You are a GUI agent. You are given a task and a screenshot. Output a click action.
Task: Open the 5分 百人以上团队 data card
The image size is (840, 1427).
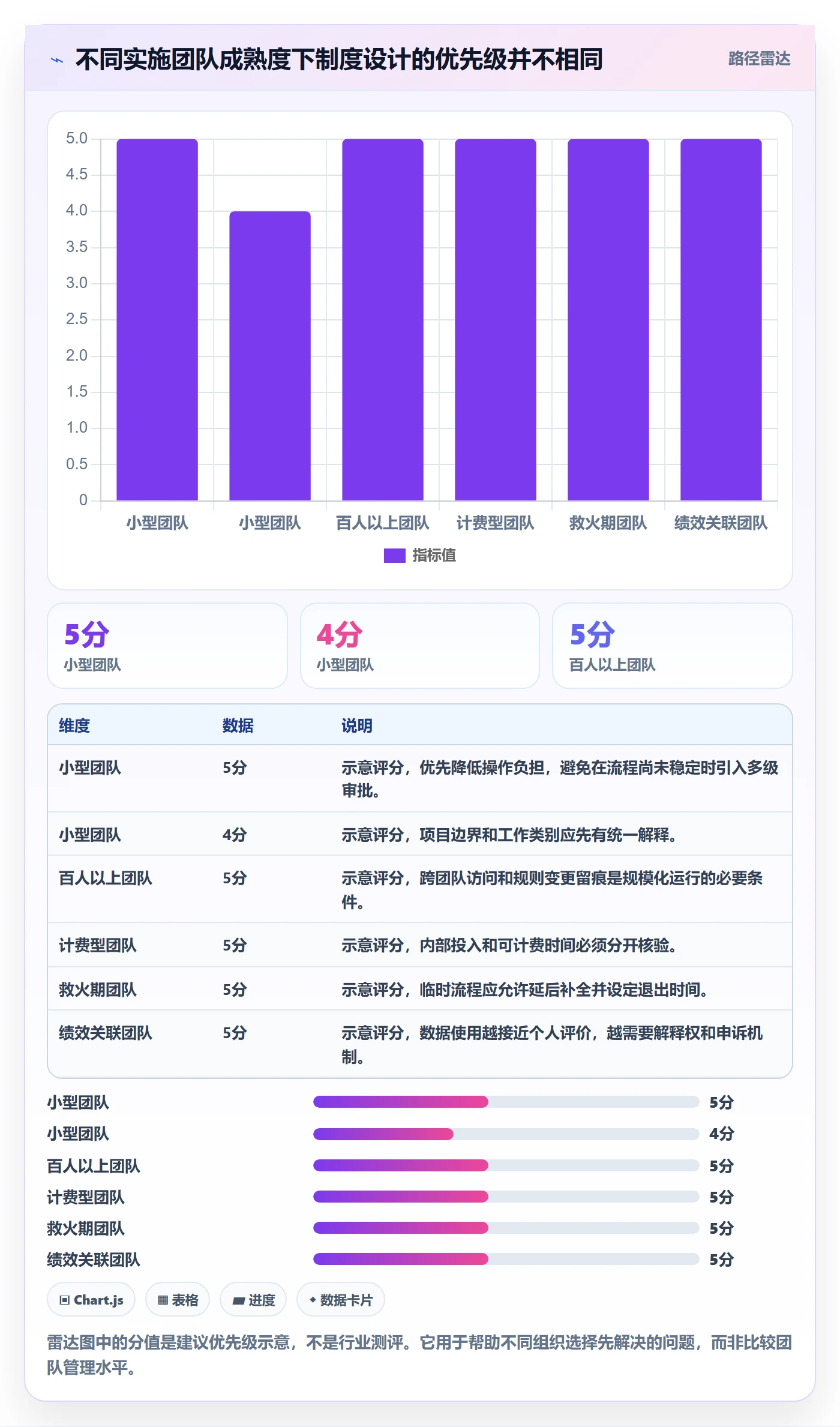point(672,646)
